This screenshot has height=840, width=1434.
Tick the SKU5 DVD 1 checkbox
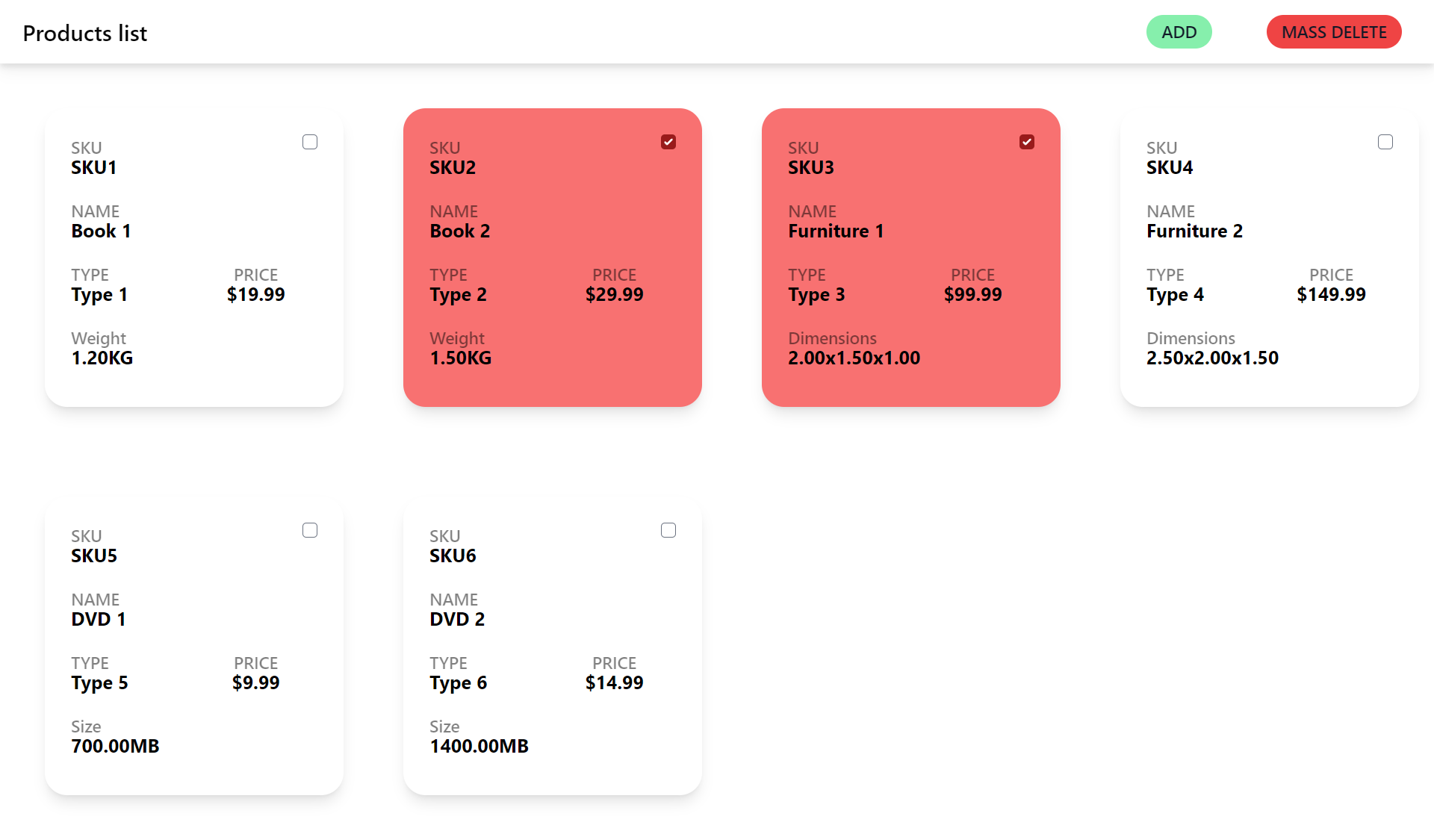pos(310,530)
